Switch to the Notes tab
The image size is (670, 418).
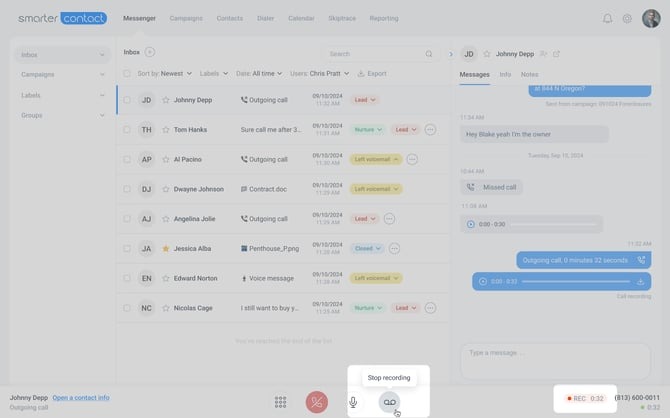(x=529, y=74)
